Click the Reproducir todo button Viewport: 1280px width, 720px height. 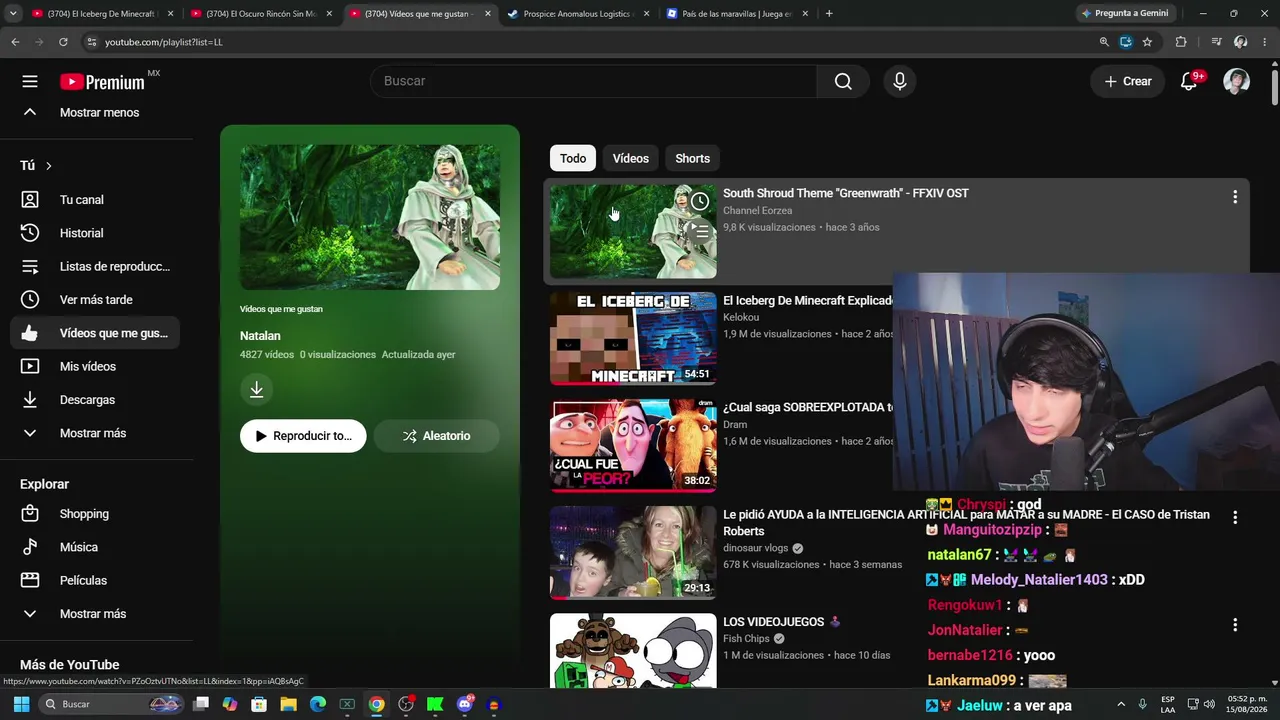click(x=303, y=436)
